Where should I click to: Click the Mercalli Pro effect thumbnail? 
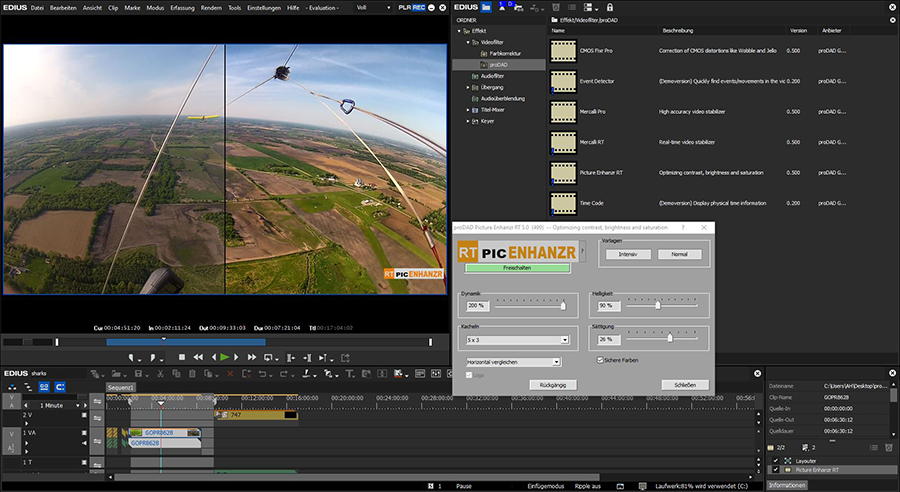coord(564,111)
